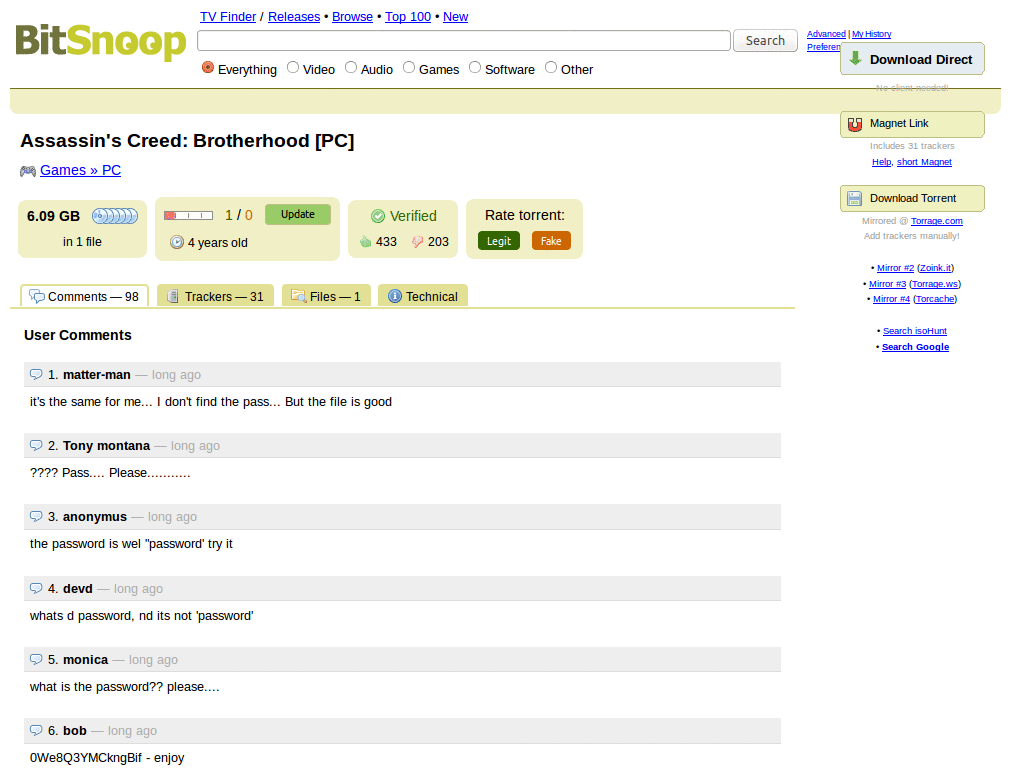Click the seeders health bar indicator

[189, 215]
